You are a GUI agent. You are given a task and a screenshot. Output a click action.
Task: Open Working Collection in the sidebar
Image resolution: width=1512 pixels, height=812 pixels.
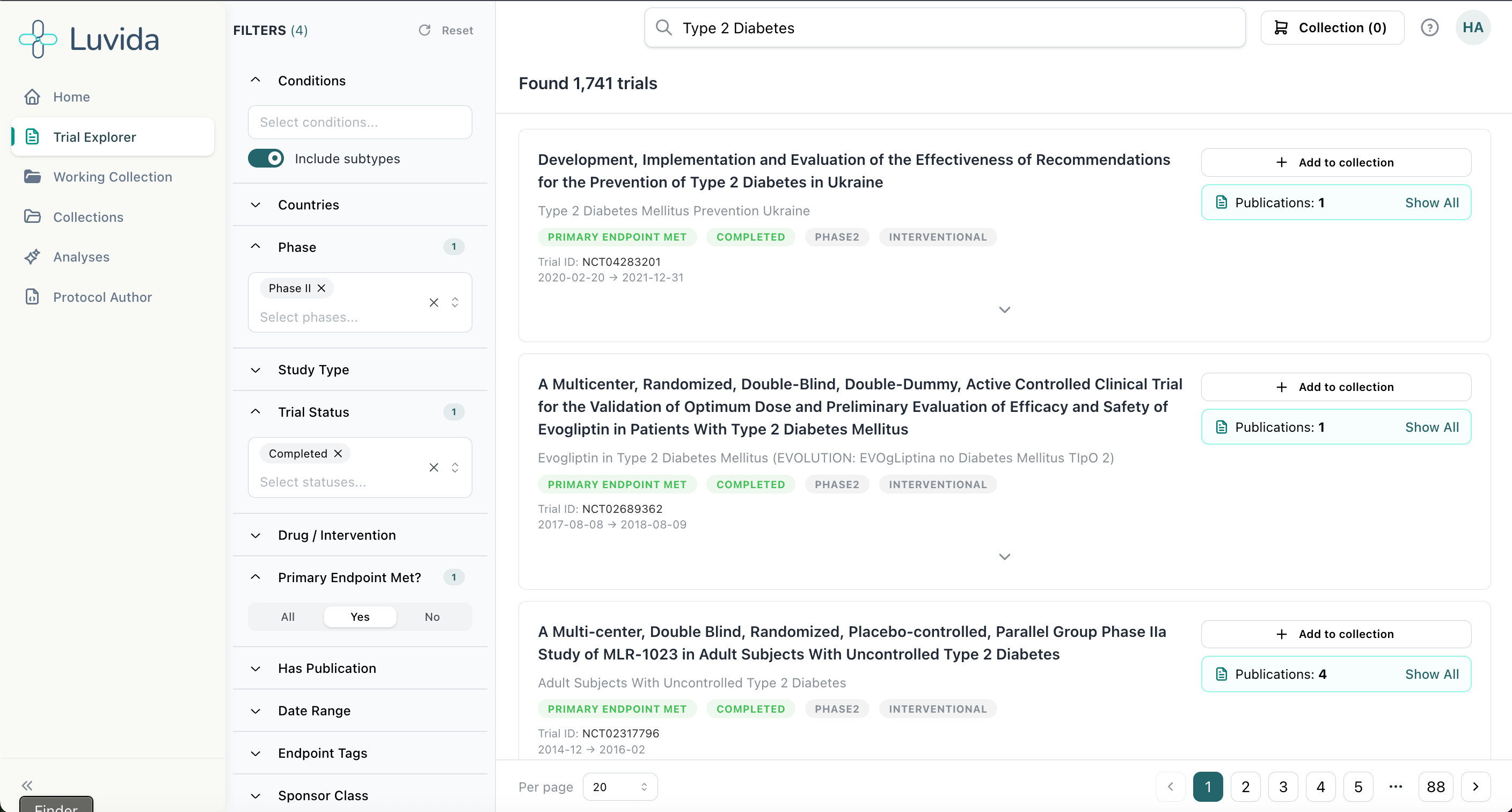[x=113, y=177]
